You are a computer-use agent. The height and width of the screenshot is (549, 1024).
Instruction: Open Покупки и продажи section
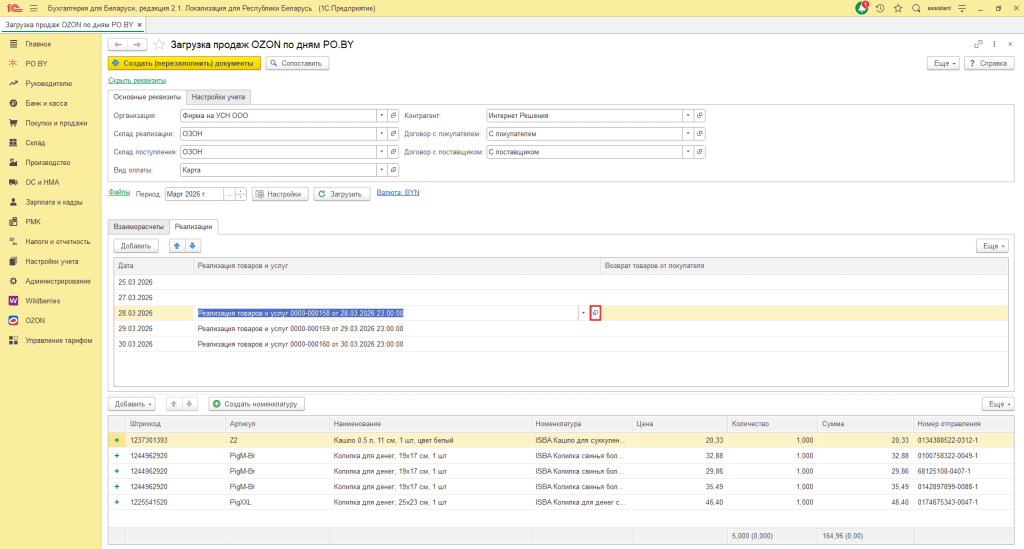tap(56, 123)
